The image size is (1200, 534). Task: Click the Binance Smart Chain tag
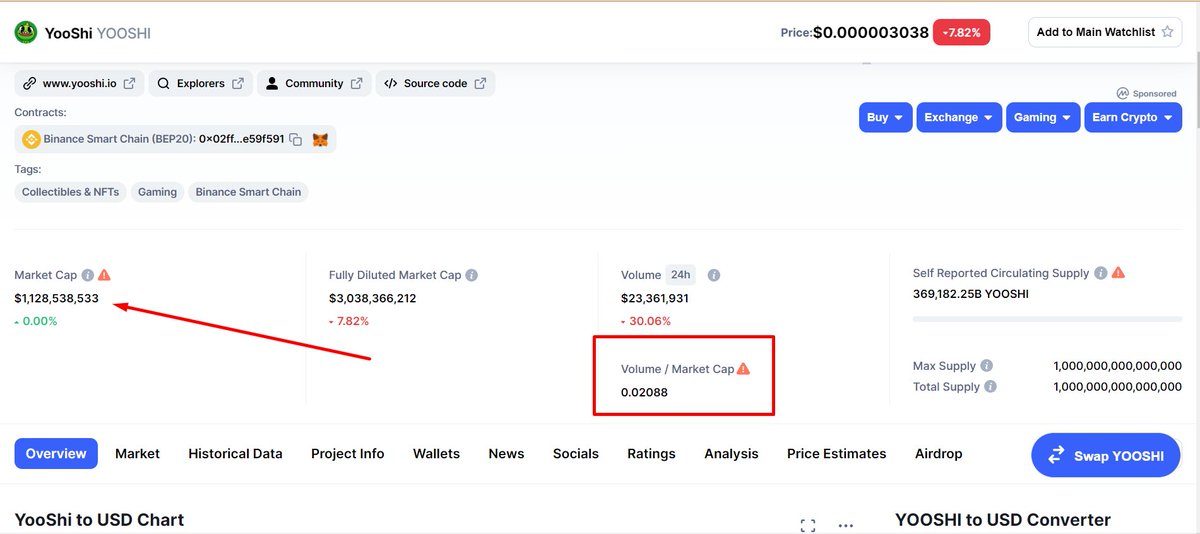tap(248, 192)
